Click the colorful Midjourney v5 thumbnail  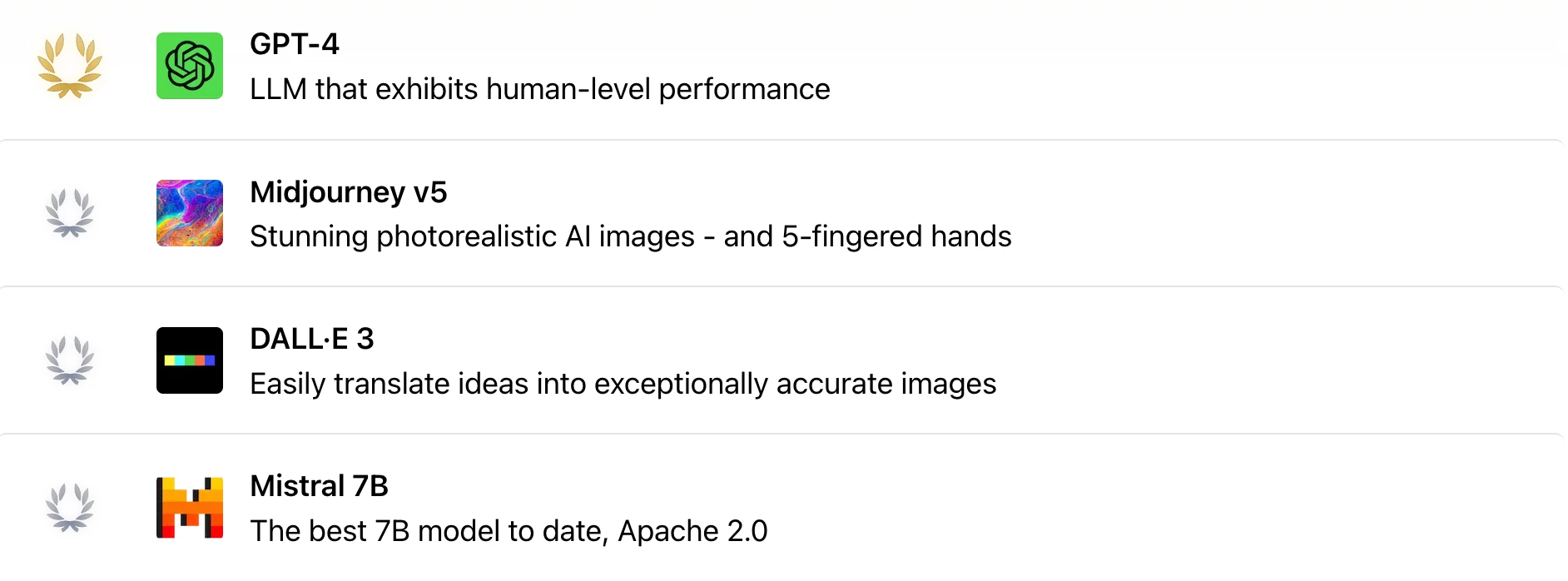pos(190,213)
